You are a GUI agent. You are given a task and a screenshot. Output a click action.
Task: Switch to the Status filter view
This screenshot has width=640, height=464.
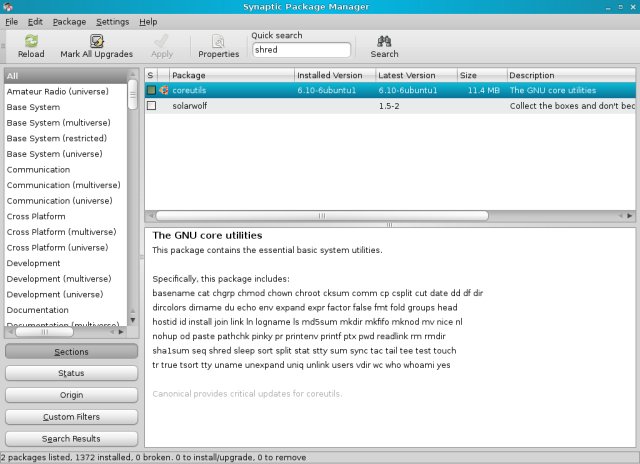click(71, 373)
